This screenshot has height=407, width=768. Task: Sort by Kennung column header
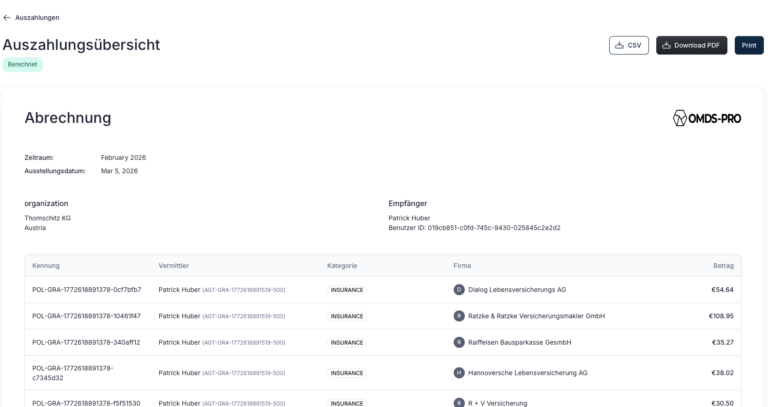tap(46, 265)
